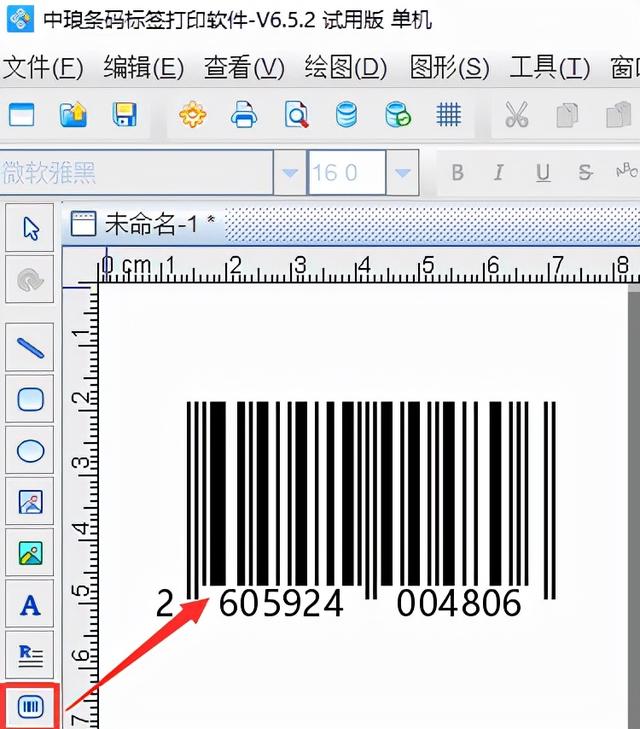
Task: Open the print preview magnifier icon
Action: click(x=296, y=115)
